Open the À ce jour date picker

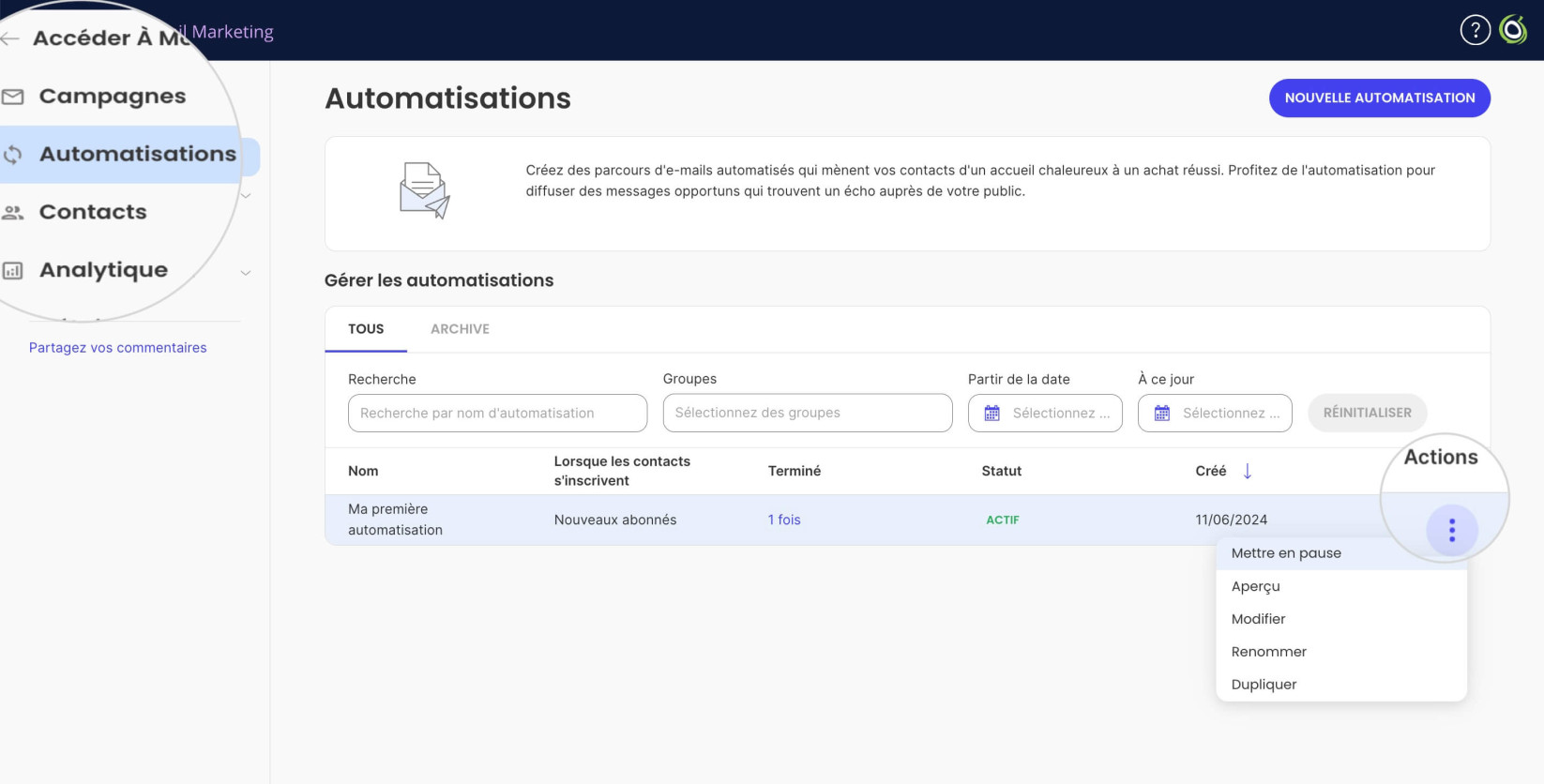(x=1215, y=413)
